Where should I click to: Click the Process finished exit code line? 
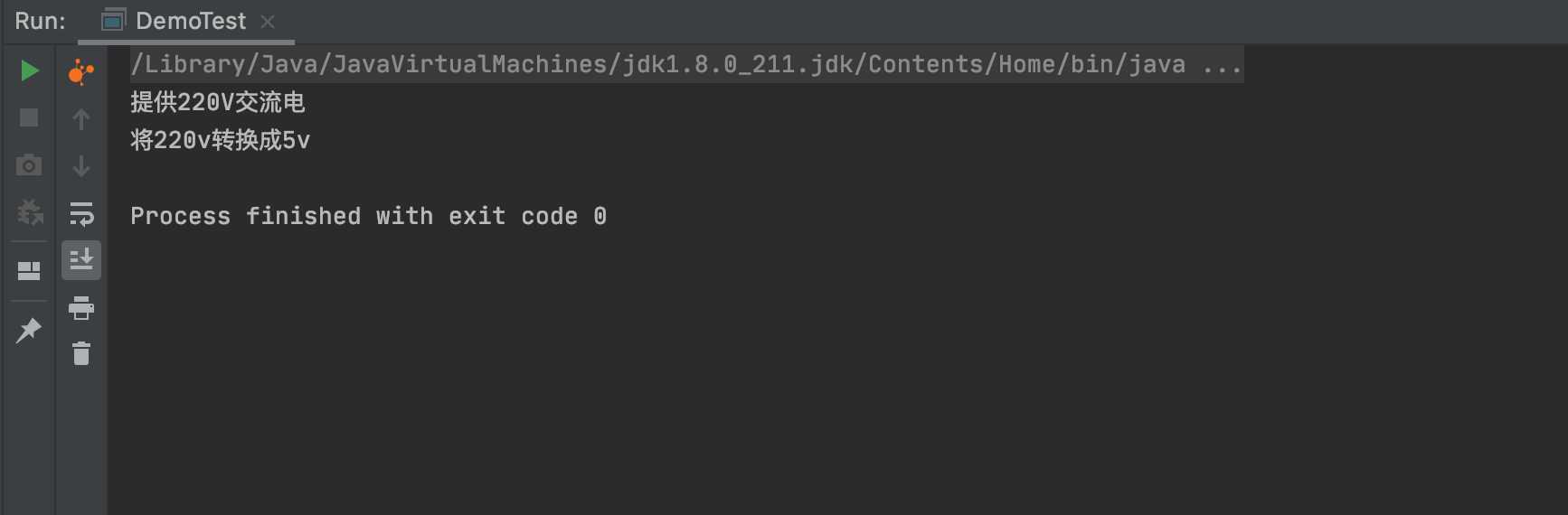click(x=368, y=216)
